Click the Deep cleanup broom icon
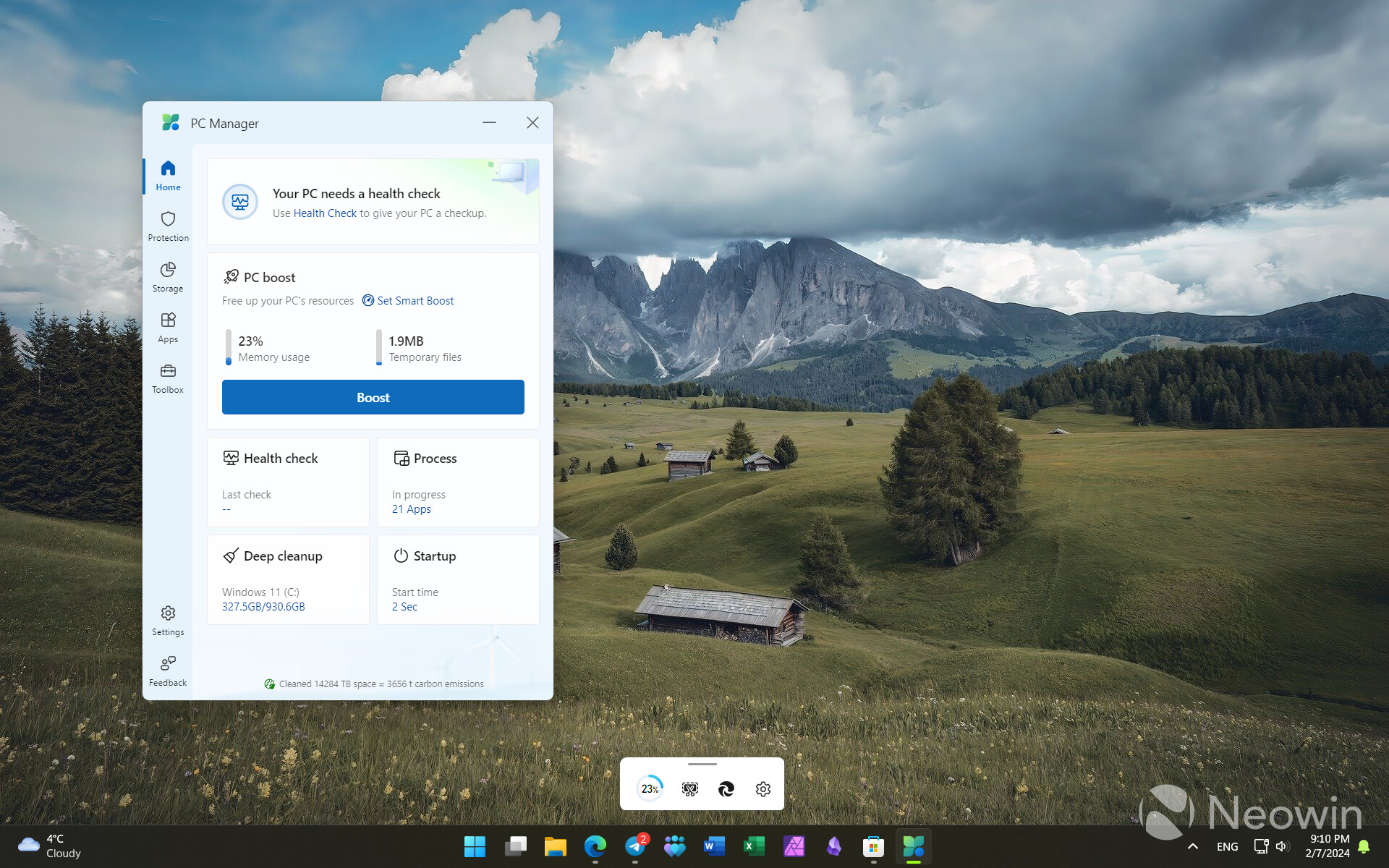1389x868 pixels. pos(231,556)
